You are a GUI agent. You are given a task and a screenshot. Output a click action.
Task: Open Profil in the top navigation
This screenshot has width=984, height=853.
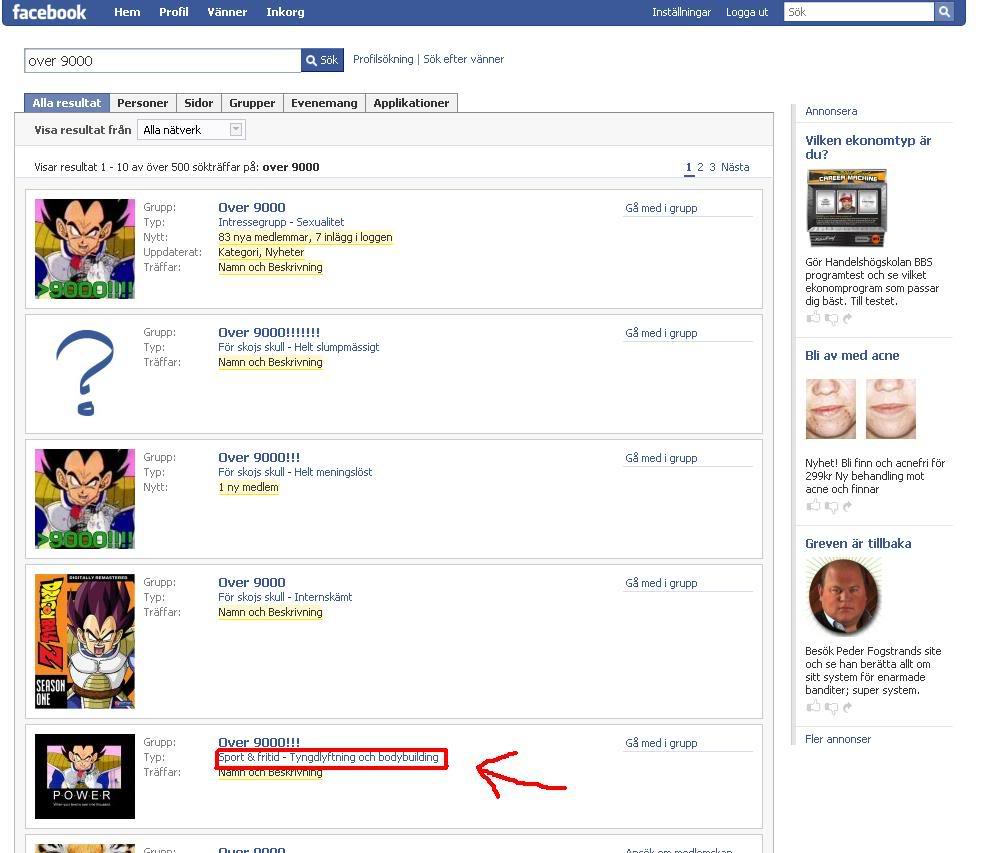pyautogui.click(x=174, y=12)
